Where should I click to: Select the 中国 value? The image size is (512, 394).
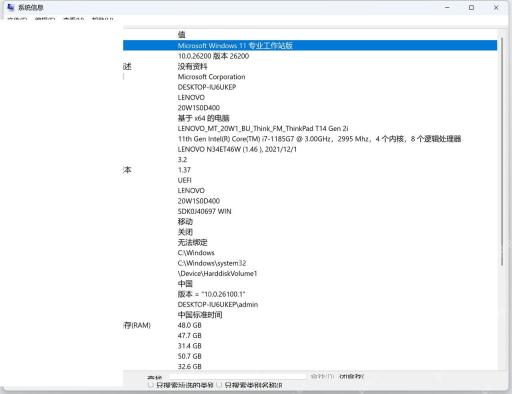click(x=185, y=283)
